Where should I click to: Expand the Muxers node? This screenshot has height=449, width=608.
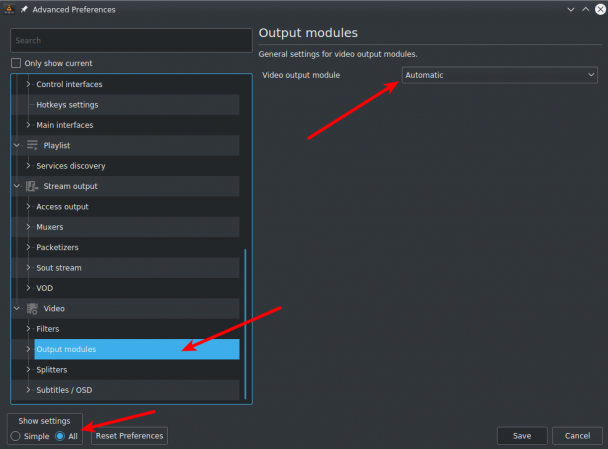point(28,227)
